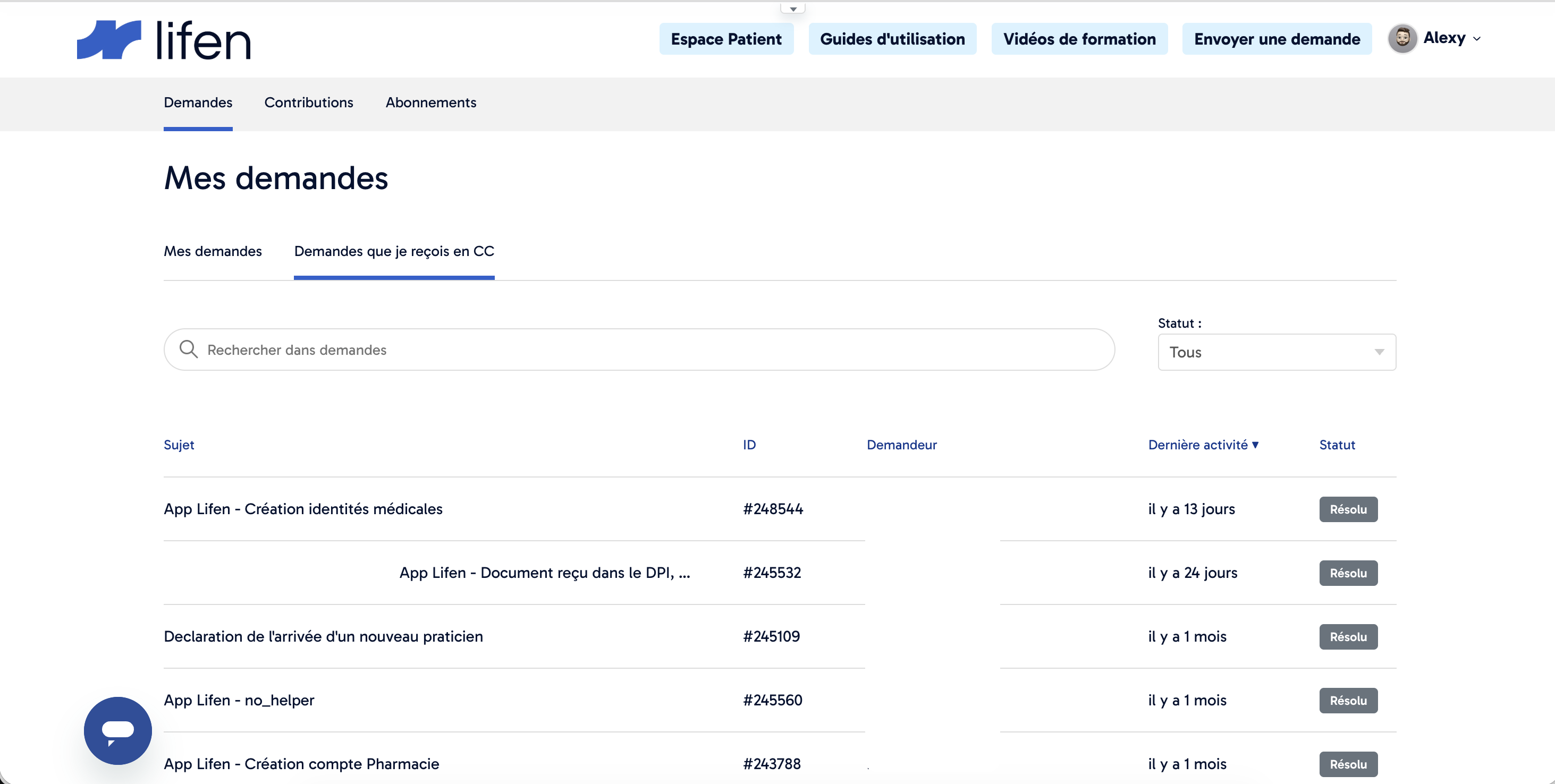Switch to the Abonnements nav tab
Viewport: 1555px width, 784px height.
point(431,103)
